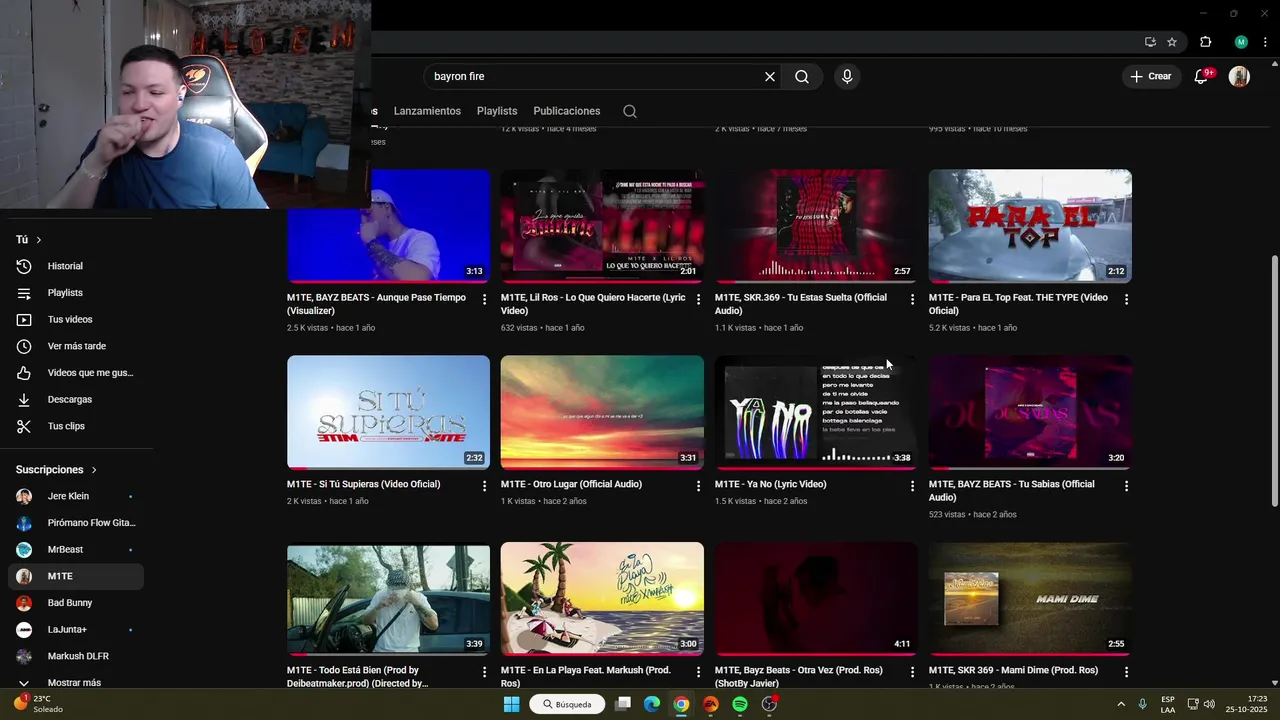Open the Windows Start menu
This screenshot has width=1280, height=720.
tap(511, 704)
